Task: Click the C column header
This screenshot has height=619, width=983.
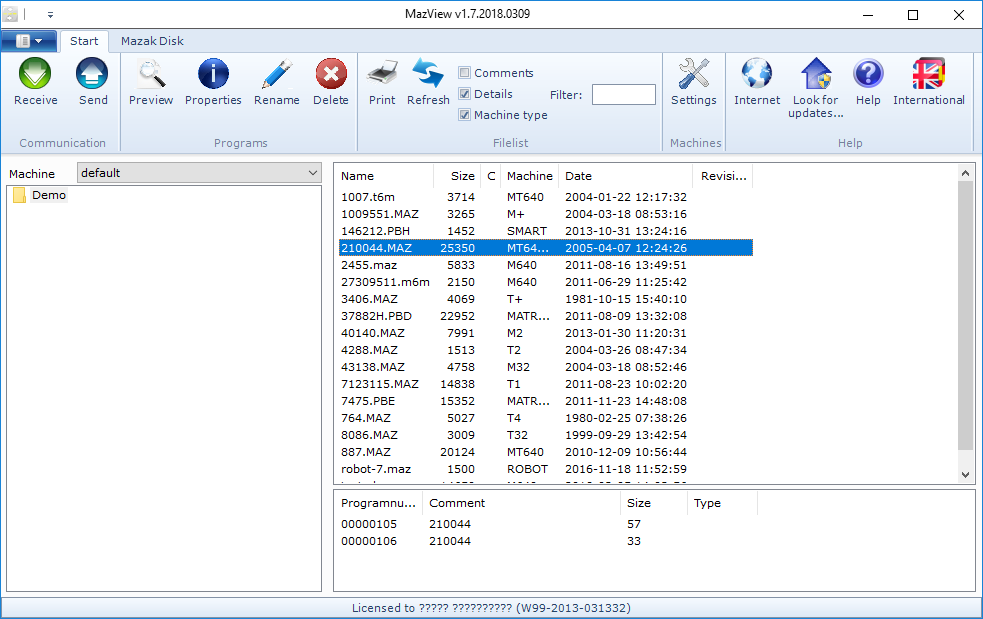Action: (x=491, y=176)
